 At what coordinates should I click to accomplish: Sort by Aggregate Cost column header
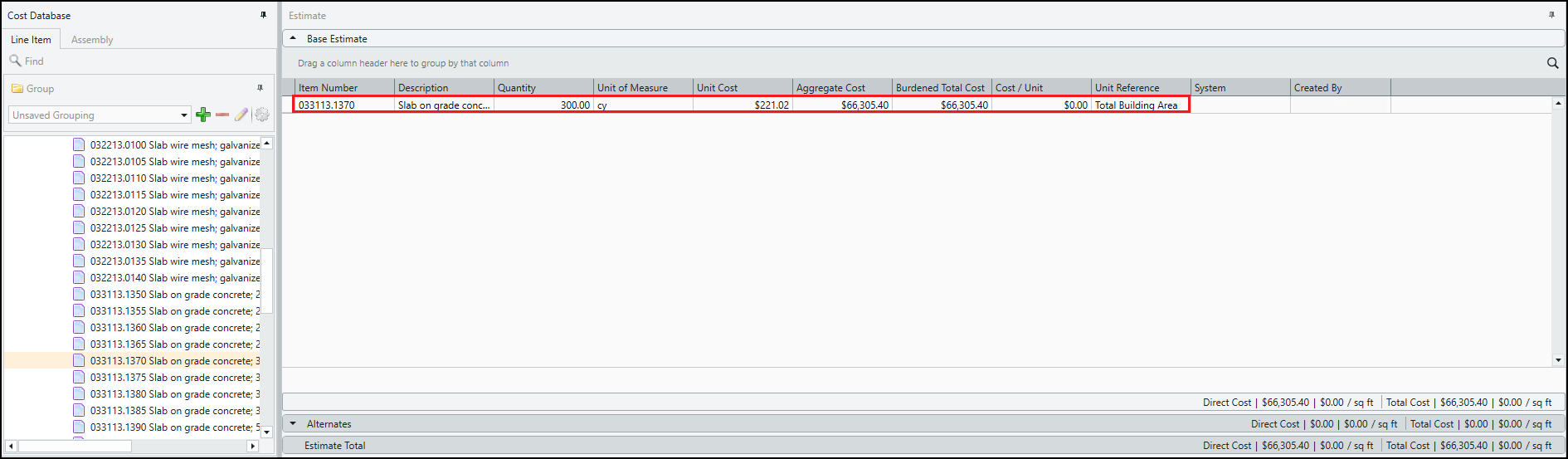point(842,87)
